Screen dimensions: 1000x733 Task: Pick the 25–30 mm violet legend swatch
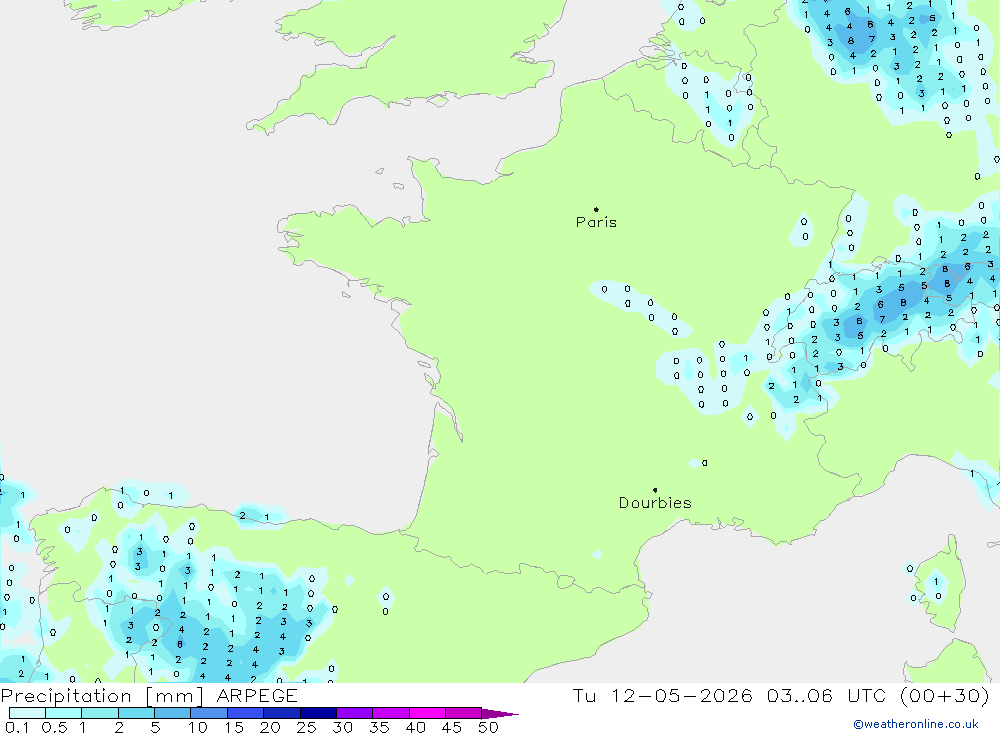[318, 713]
